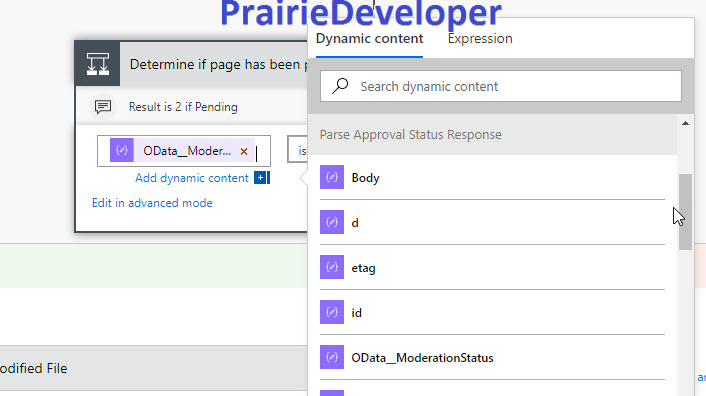Click the comment note icon
The width and height of the screenshot is (706, 396).
pos(103,107)
